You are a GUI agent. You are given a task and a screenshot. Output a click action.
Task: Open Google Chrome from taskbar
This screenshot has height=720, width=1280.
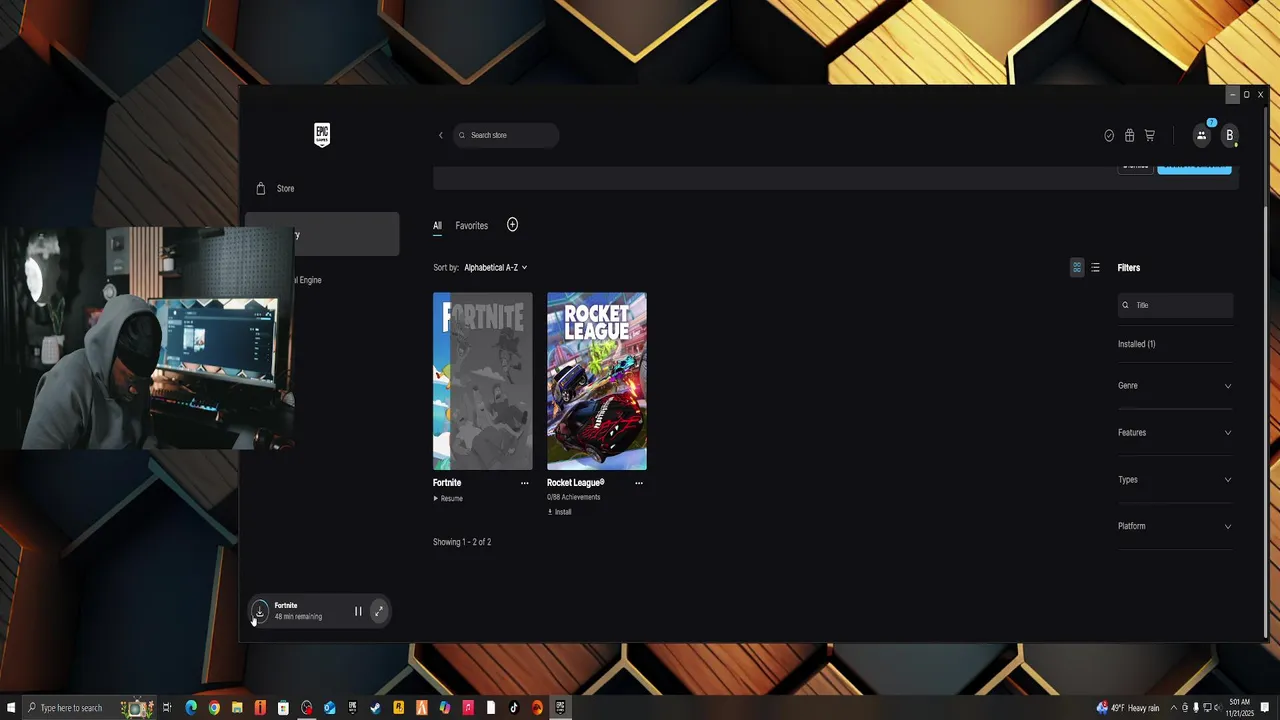[214, 708]
